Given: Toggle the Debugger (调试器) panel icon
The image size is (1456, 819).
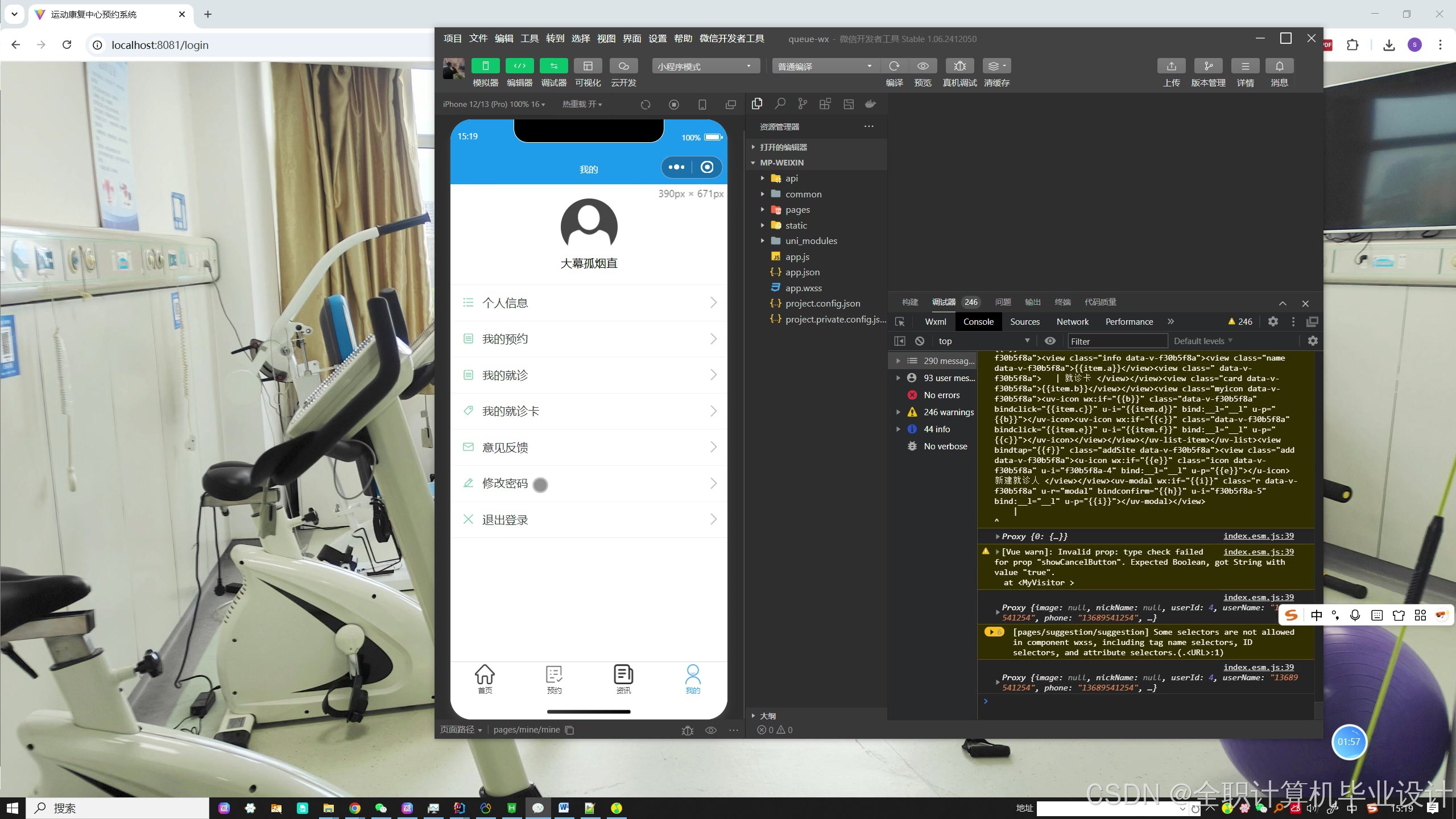Looking at the screenshot, I should coord(553,66).
